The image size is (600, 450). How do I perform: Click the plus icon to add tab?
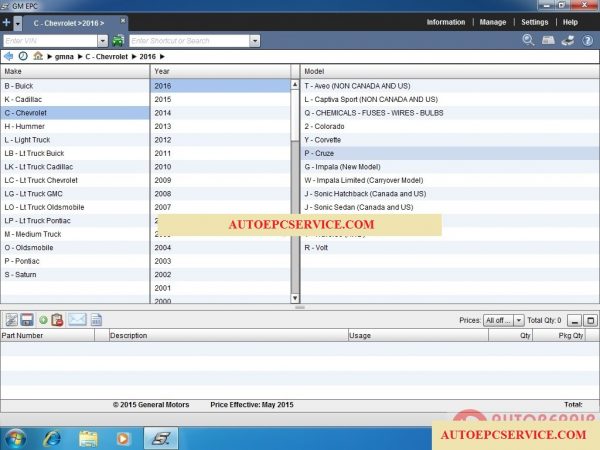pyautogui.click(x=6, y=23)
